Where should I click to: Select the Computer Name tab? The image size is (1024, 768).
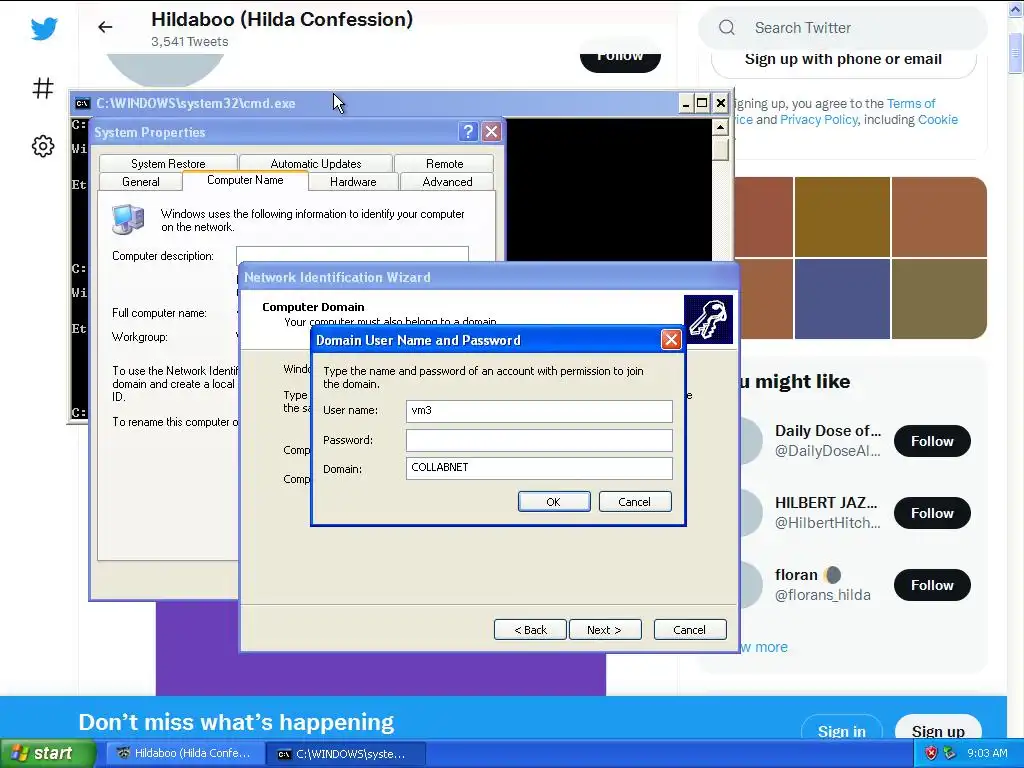245,180
